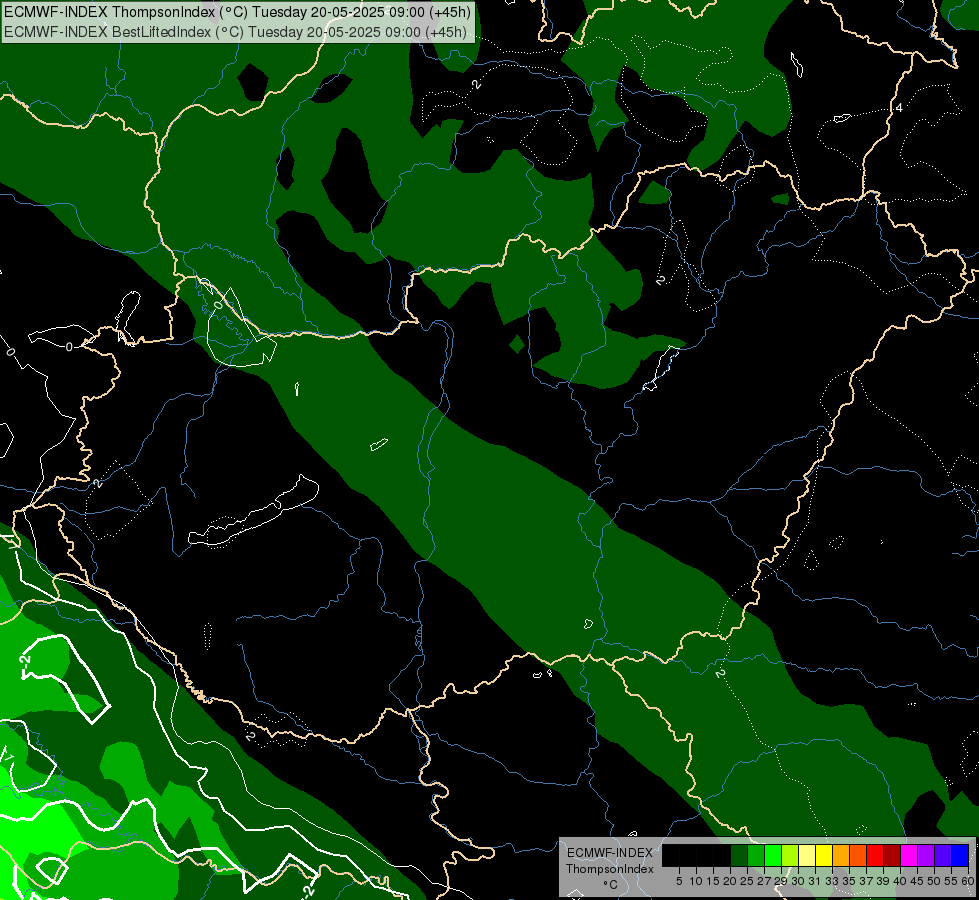
Task: Pick the yellow-green 29–30 legend swatch
Action: click(790, 855)
